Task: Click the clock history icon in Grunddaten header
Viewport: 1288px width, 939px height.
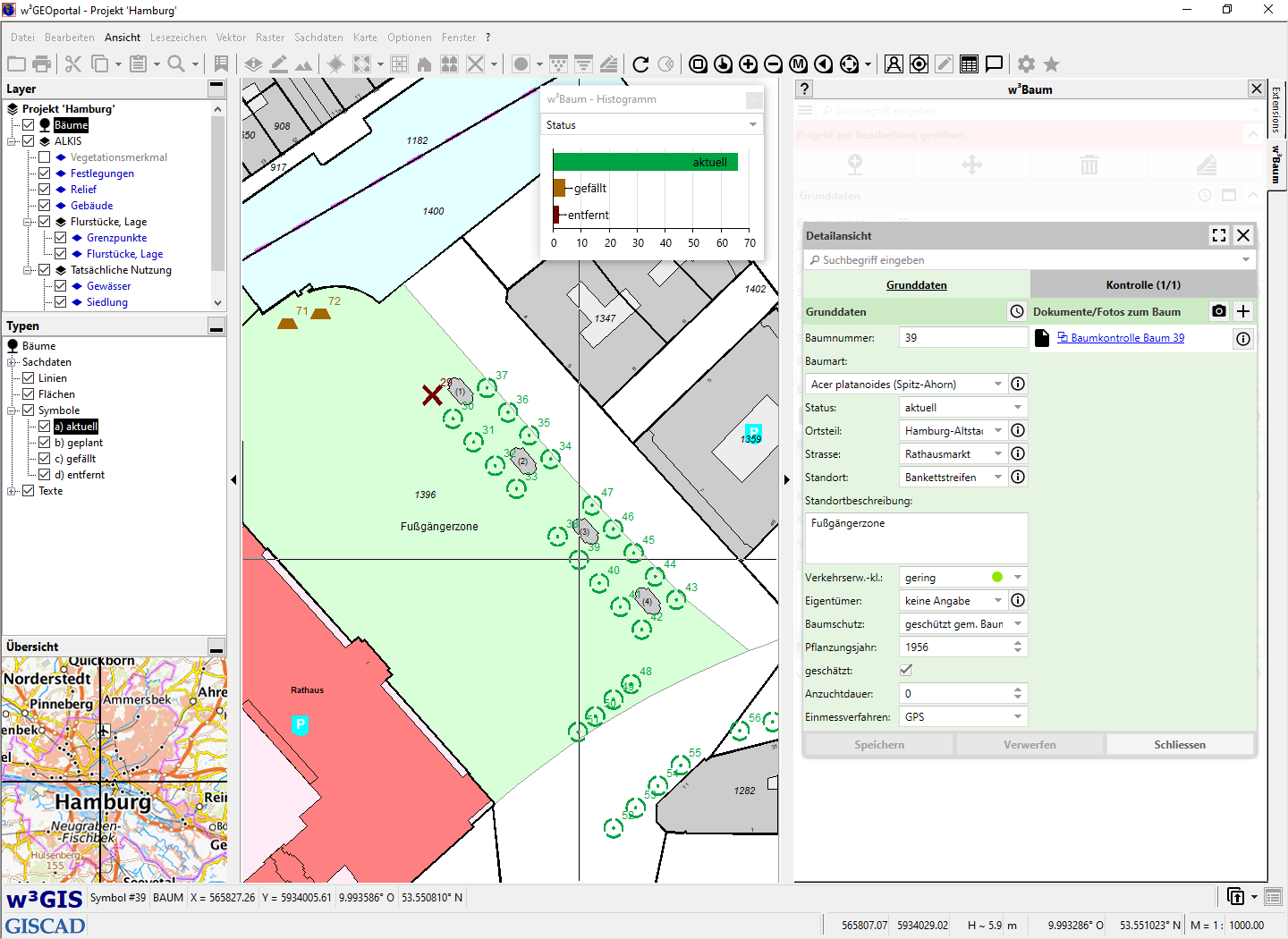Action: [1017, 311]
